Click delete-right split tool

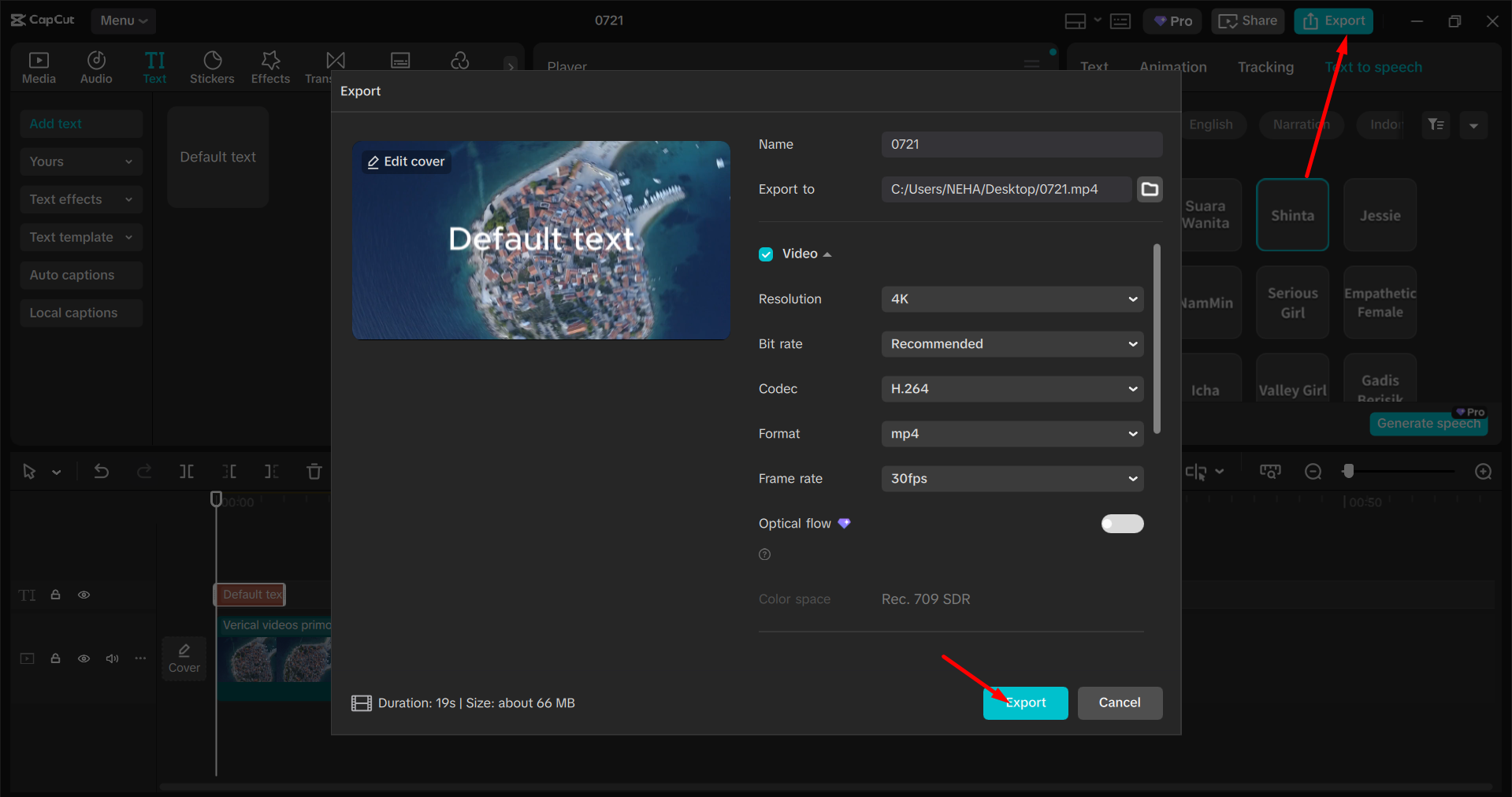coord(272,472)
